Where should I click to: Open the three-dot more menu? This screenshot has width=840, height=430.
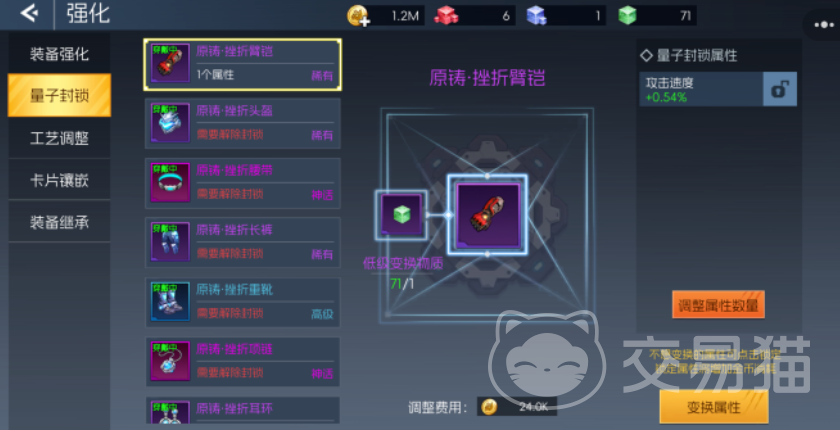tap(823, 25)
